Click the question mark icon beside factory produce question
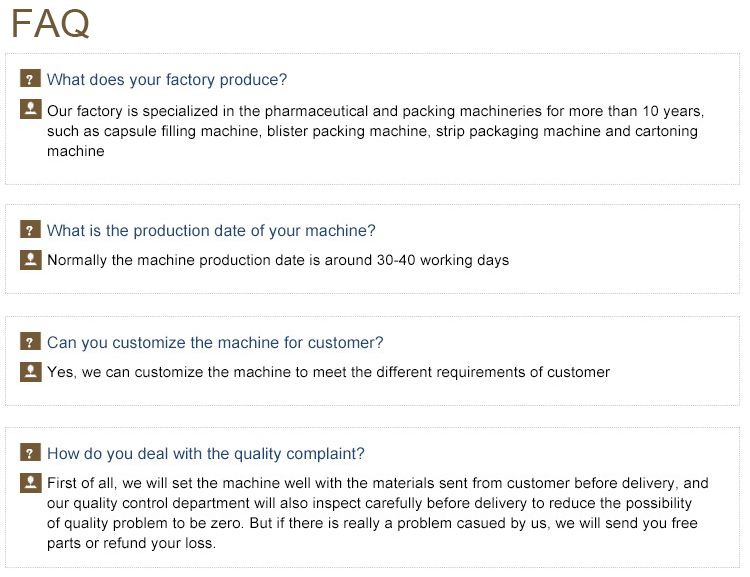Screen dimensions: 750x577 [x=30, y=79]
